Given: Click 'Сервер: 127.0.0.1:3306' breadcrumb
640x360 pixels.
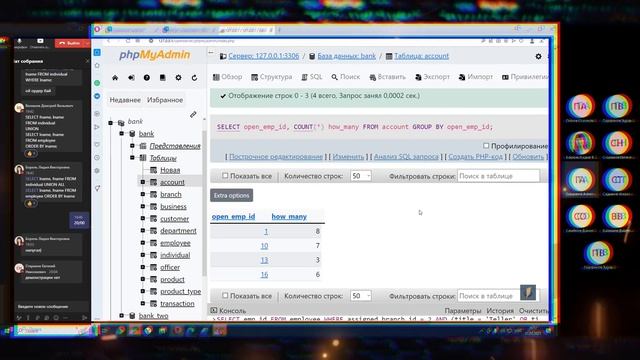Looking at the screenshot, I should click(264, 56).
